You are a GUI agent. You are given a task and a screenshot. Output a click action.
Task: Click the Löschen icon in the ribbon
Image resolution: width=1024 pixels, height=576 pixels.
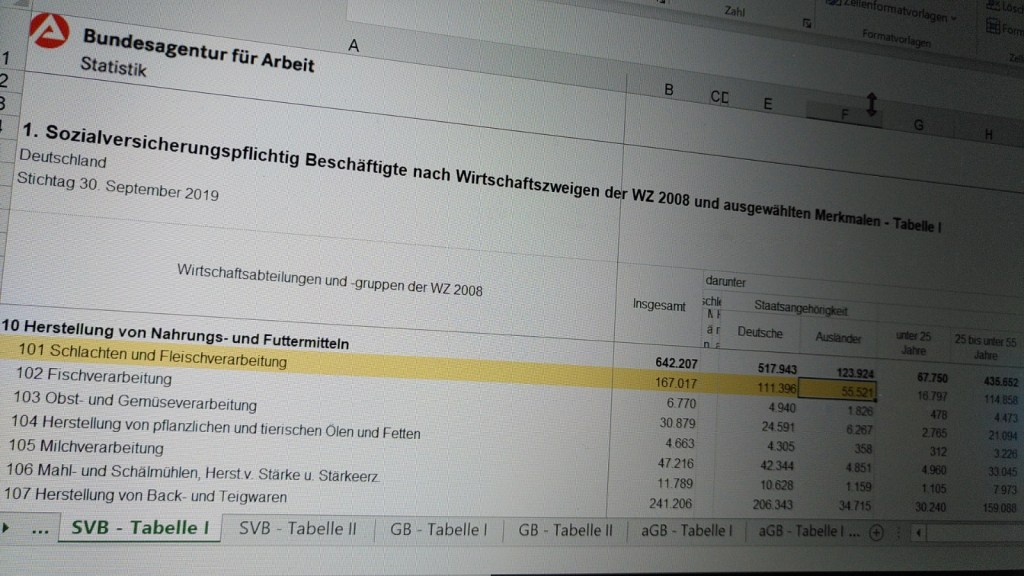(992, 7)
